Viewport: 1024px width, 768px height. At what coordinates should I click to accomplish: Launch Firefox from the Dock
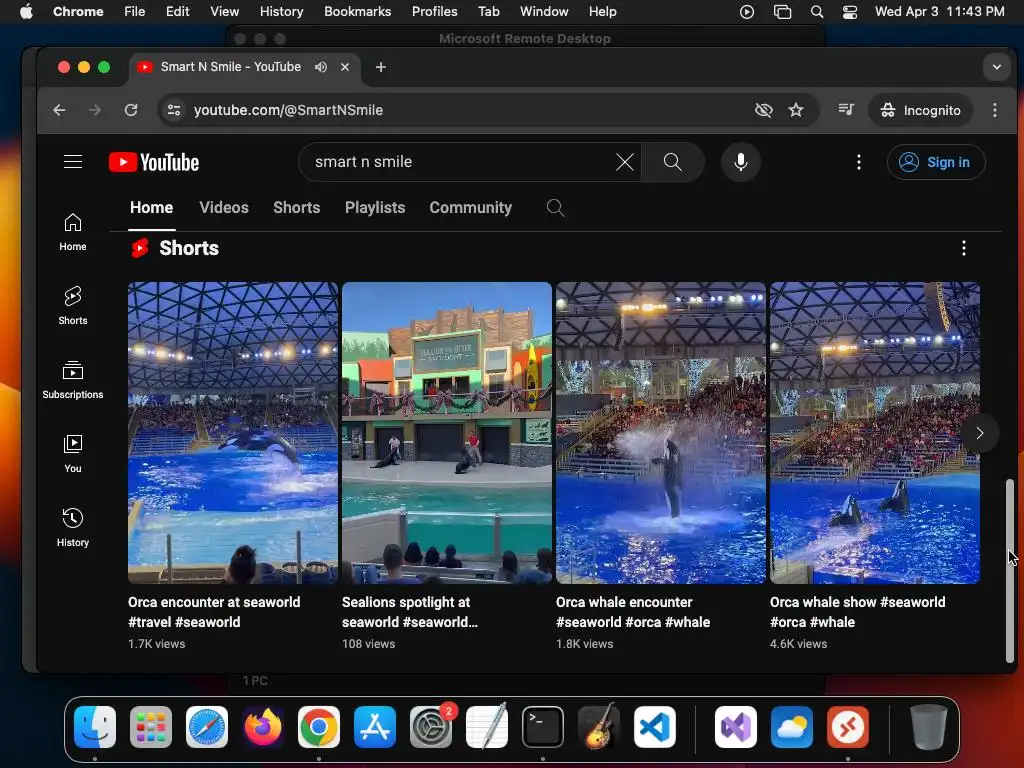tap(263, 727)
